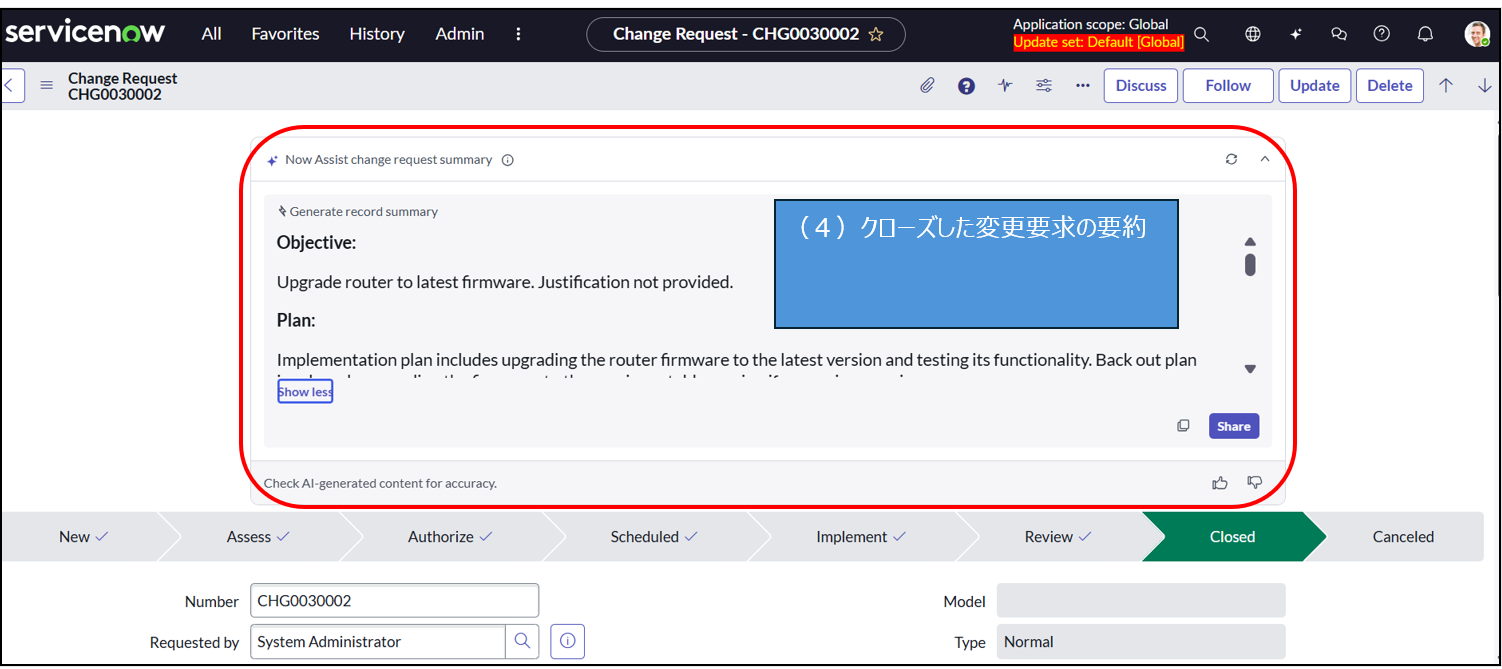Go to next record with down arrow
The height and width of the screenshot is (669, 1502).
[x=1485, y=86]
